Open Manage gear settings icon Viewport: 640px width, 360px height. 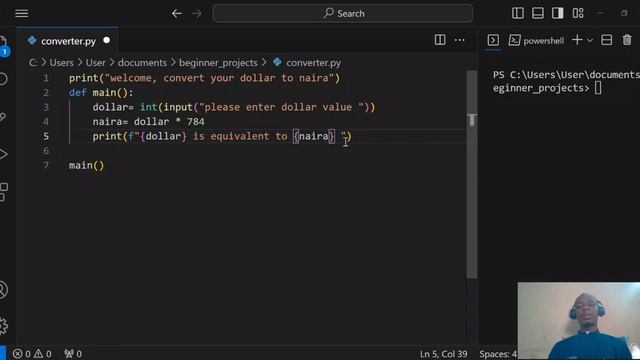[x=3, y=326]
